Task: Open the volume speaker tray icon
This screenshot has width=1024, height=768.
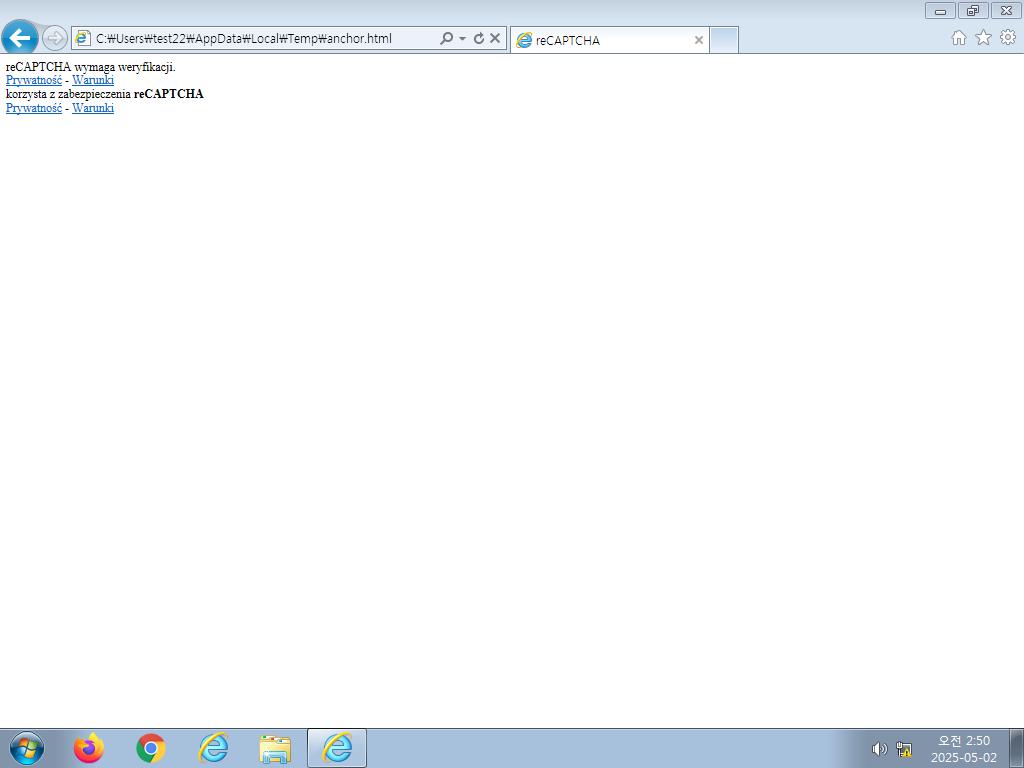Action: point(880,749)
